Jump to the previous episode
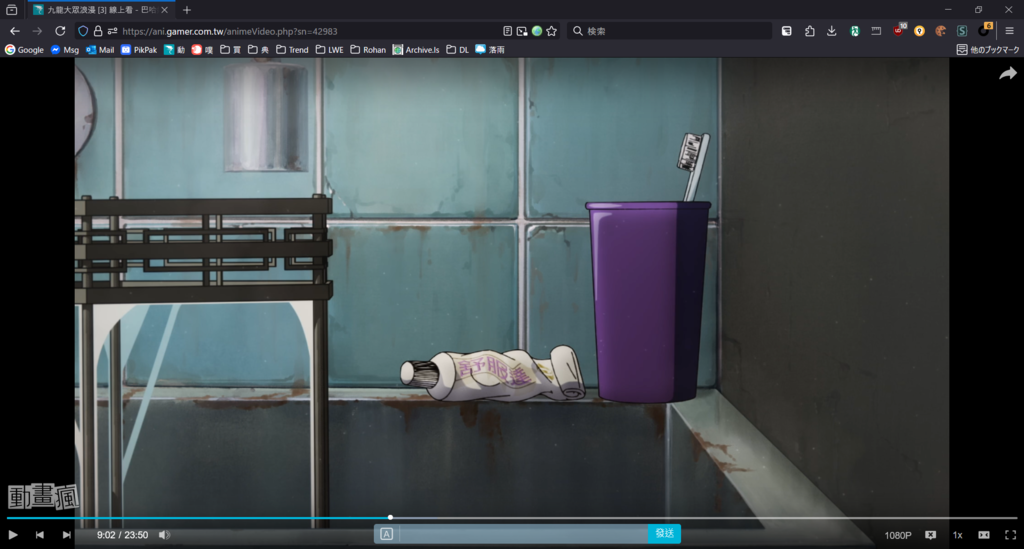Viewport: 1024px width, 549px height. click(40, 535)
